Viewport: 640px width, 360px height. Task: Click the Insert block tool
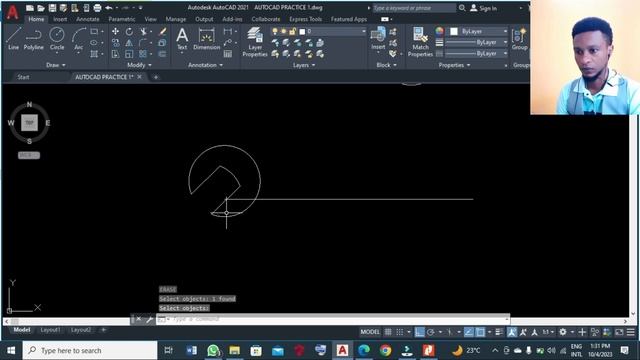(x=378, y=38)
